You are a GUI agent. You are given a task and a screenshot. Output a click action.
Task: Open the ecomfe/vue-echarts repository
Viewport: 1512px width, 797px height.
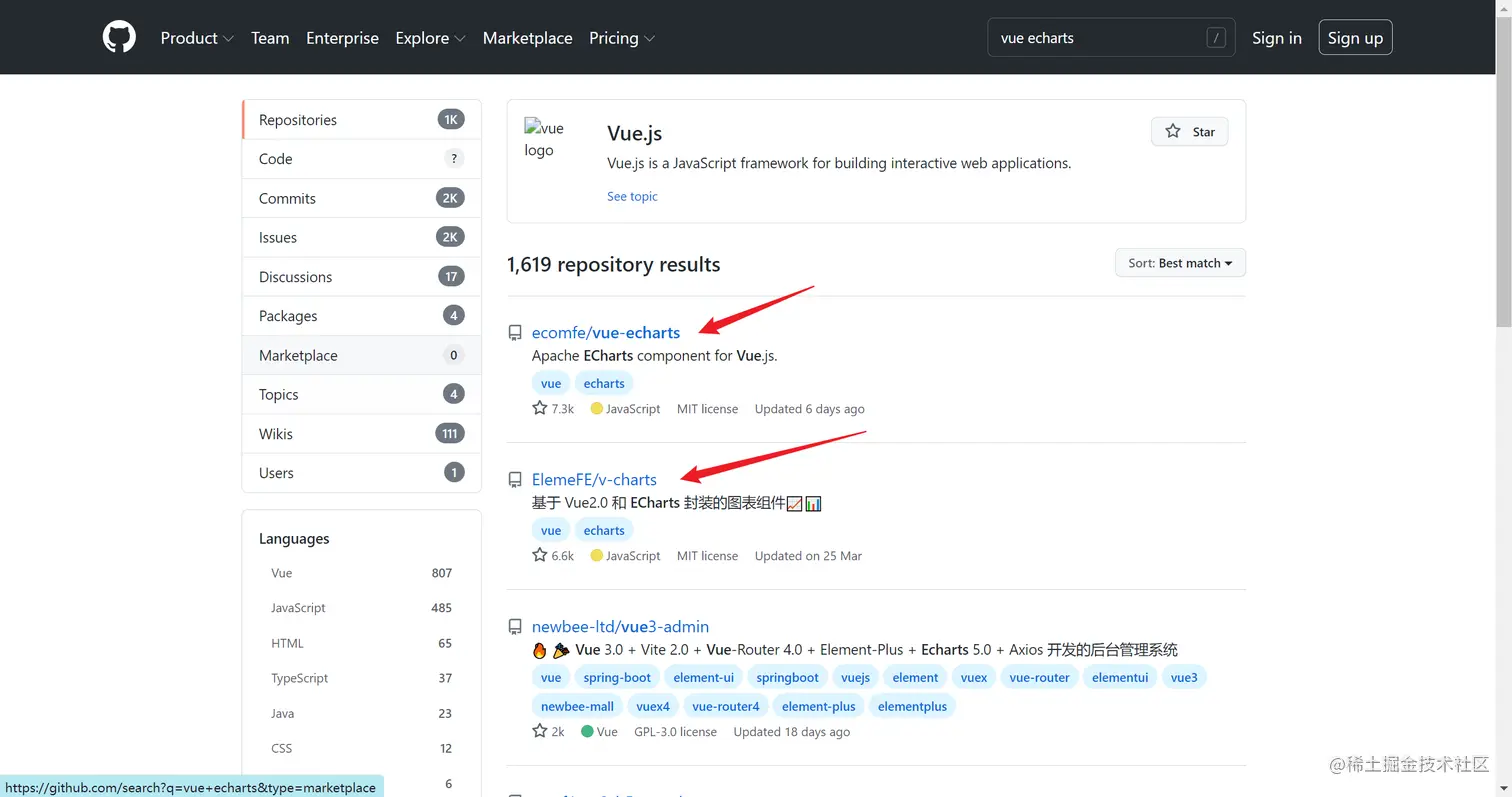[x=605, y=333]
